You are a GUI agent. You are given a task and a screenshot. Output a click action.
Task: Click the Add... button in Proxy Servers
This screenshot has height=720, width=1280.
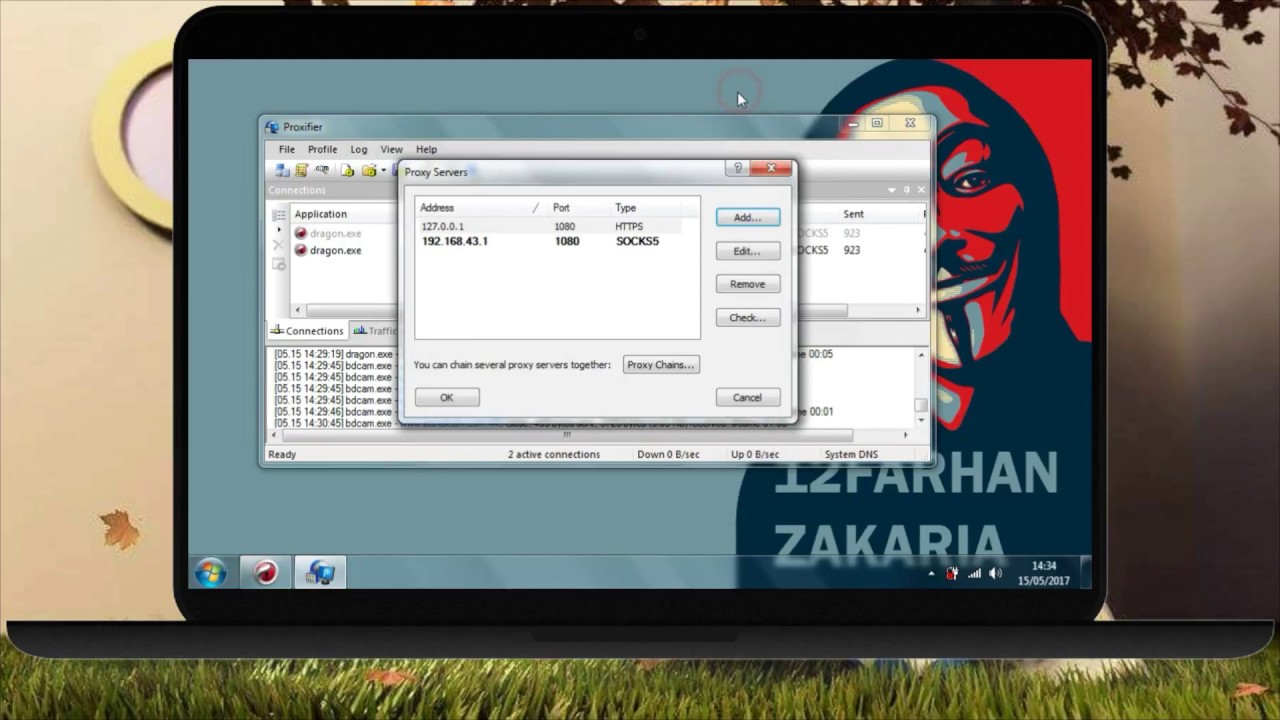tap(747, 217)
